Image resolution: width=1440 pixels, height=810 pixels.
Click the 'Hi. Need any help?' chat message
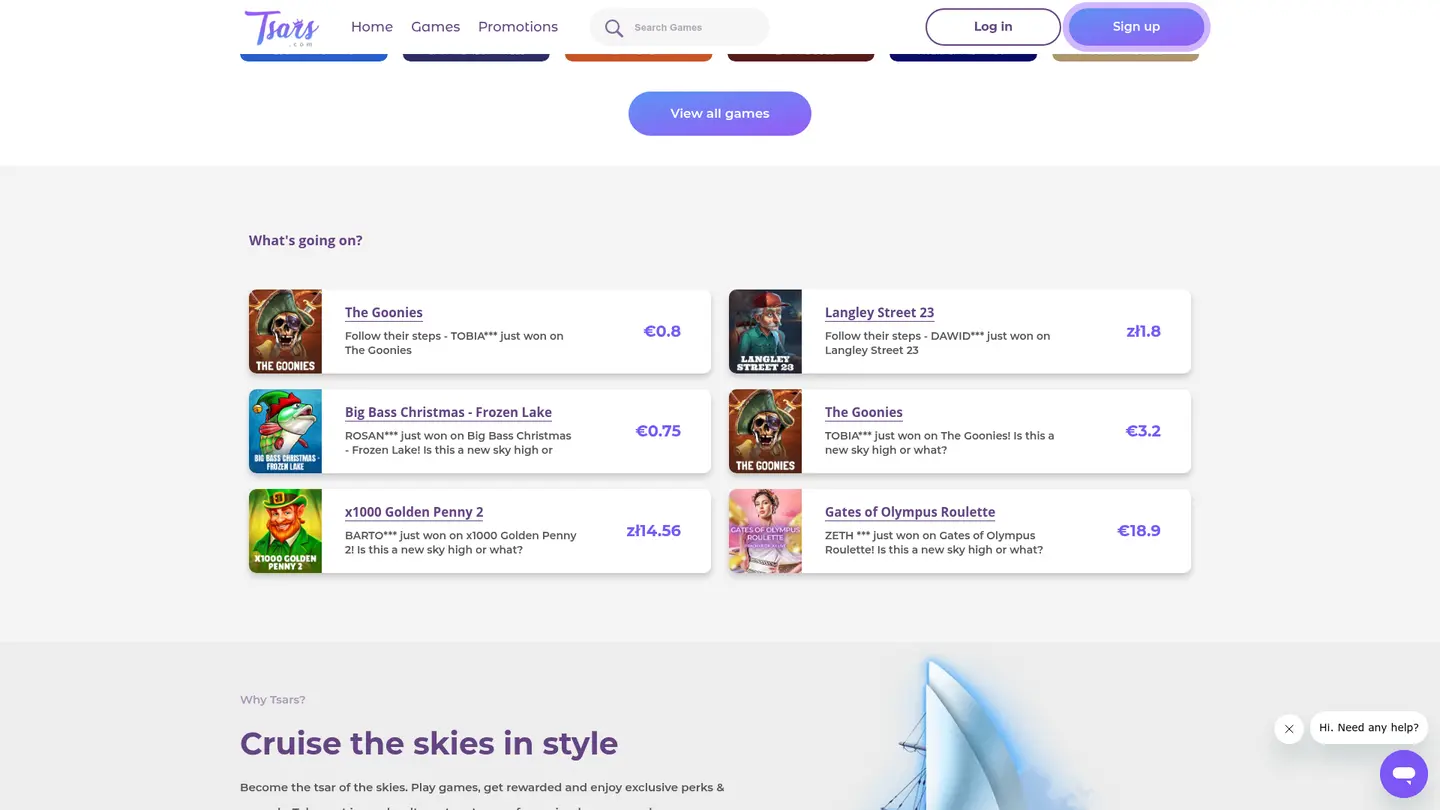coord(1369,728)
